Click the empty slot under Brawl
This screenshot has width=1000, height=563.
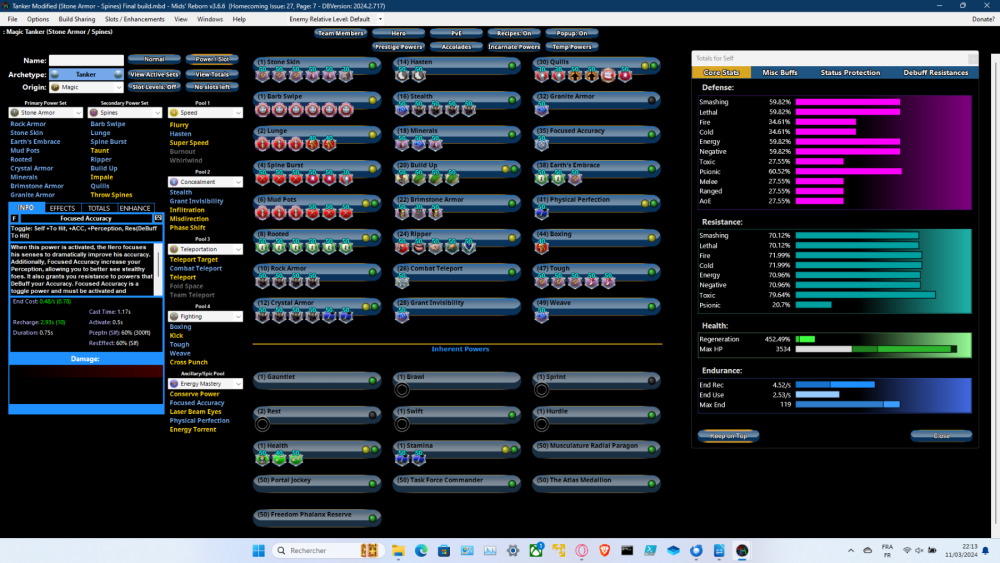click(402, 390)
